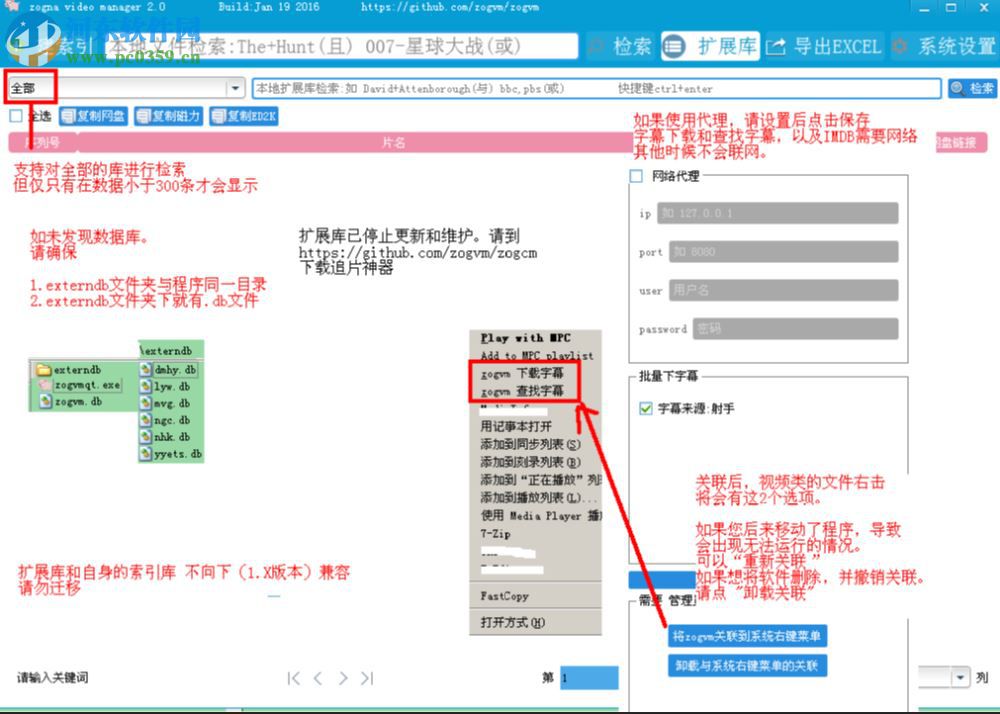Toggle the 全选 select-all checkbox

click(14, 115)
